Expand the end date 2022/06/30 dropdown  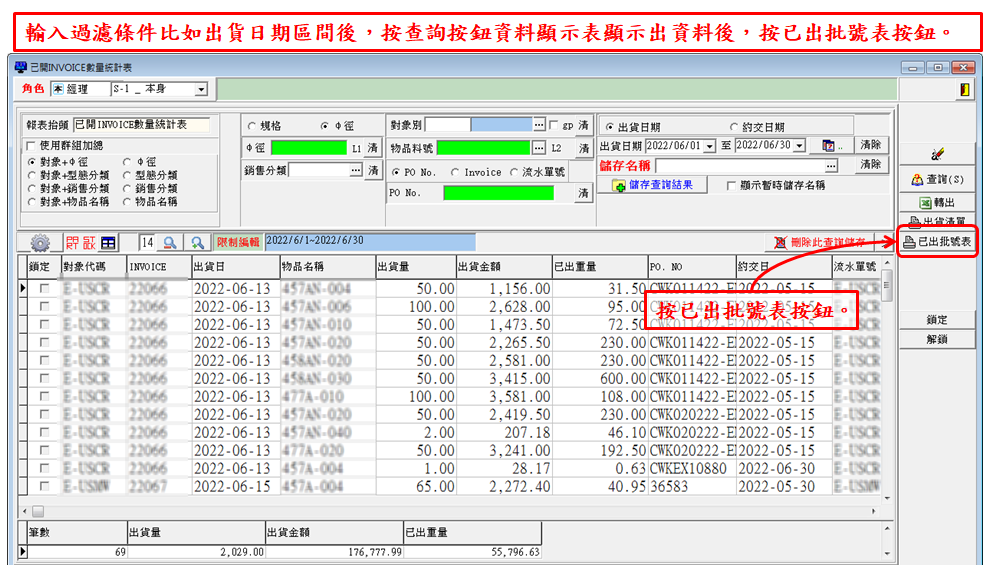(800, 146)
